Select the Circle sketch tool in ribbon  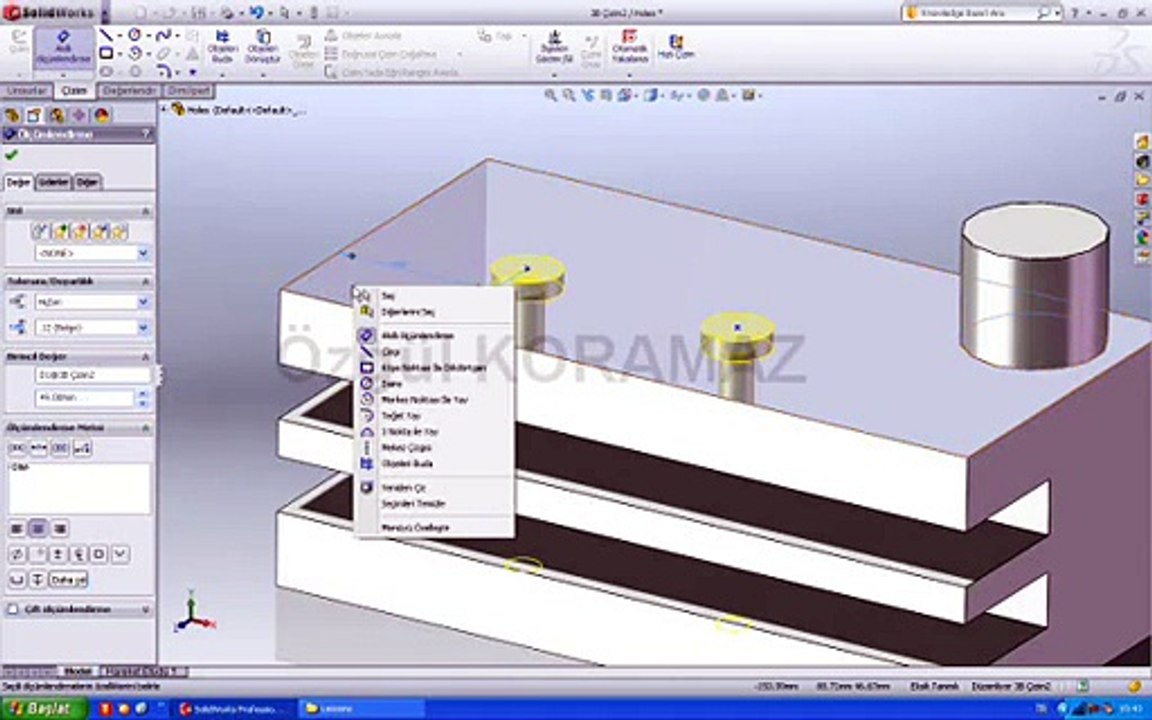135,35
